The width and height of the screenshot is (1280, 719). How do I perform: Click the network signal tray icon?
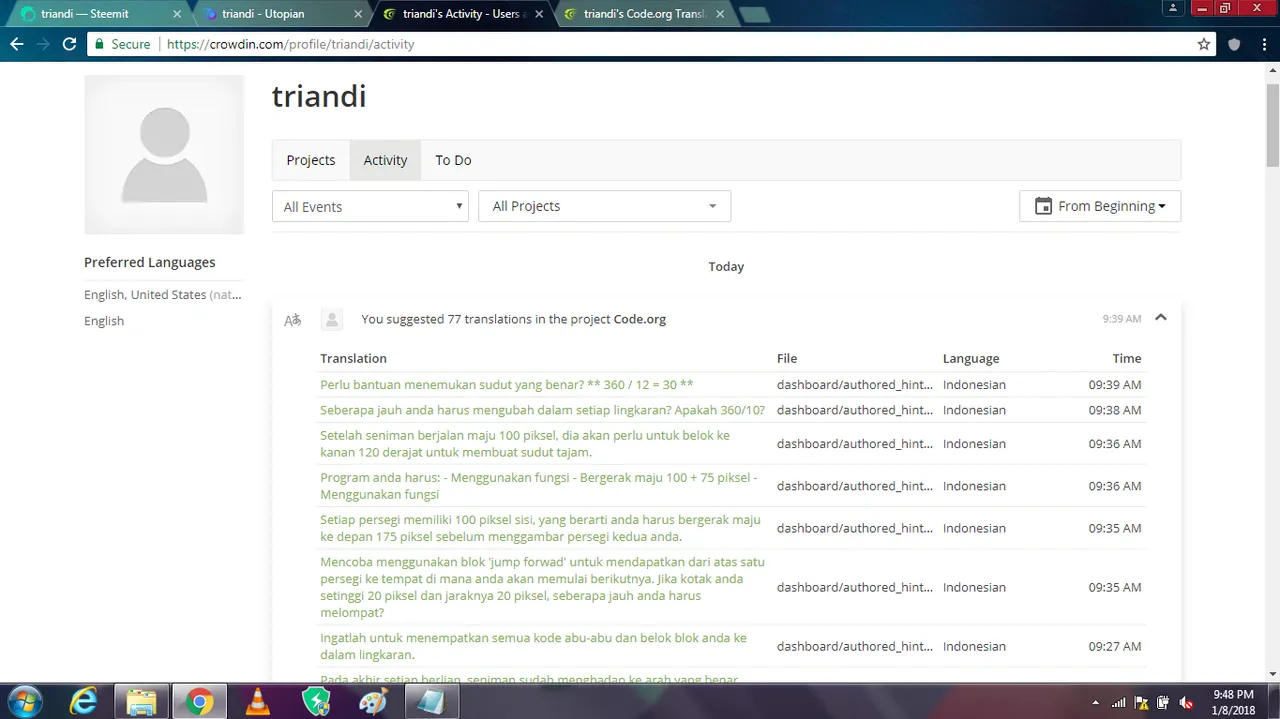1118,702
